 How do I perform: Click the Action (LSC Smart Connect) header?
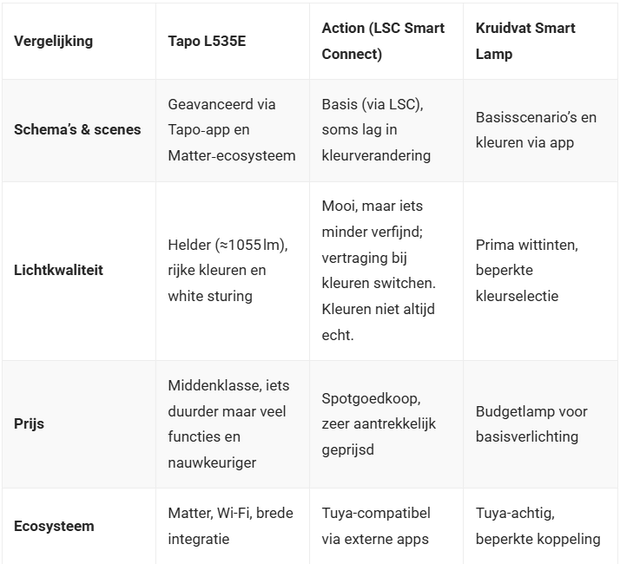tap(384, 41)
